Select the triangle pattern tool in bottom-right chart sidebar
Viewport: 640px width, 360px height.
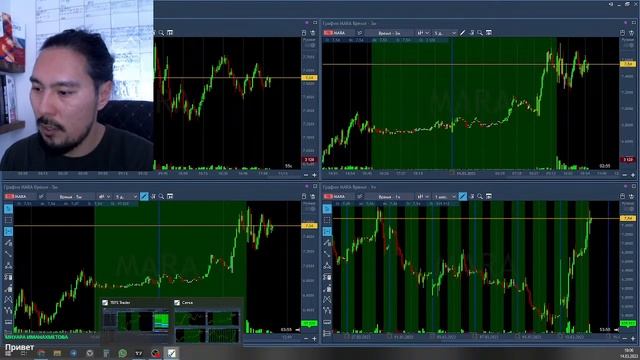(x=327, y=265)
